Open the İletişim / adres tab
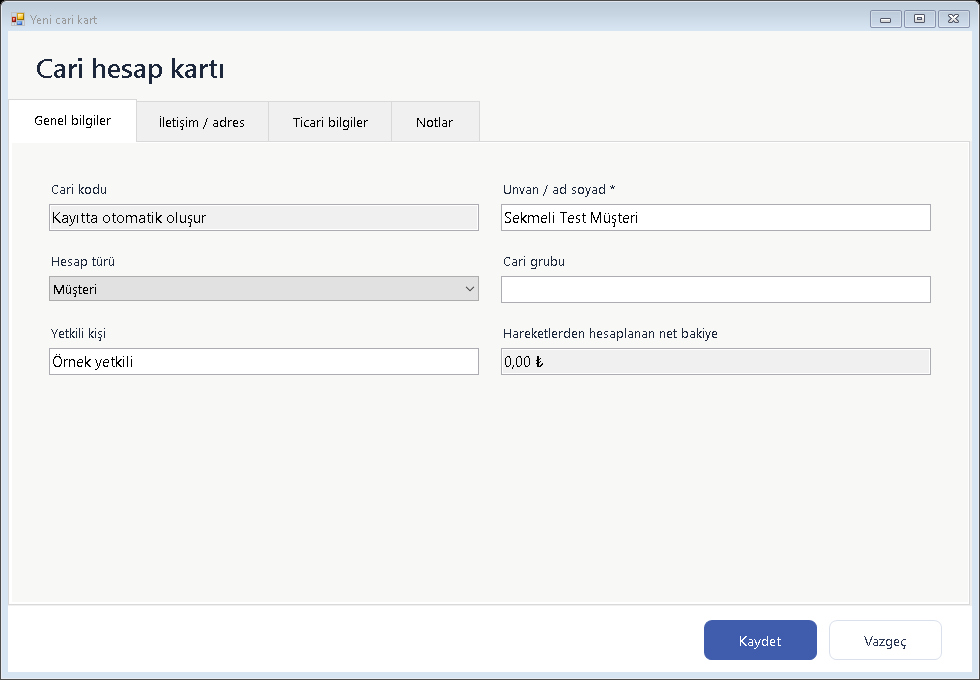980x680 pixels. coord(202,122)
